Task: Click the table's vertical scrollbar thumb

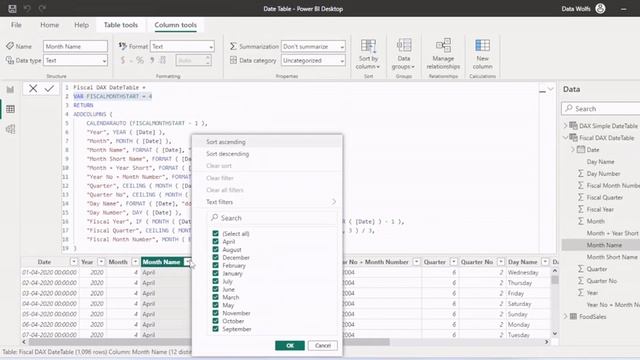Action: coord(554,280)
